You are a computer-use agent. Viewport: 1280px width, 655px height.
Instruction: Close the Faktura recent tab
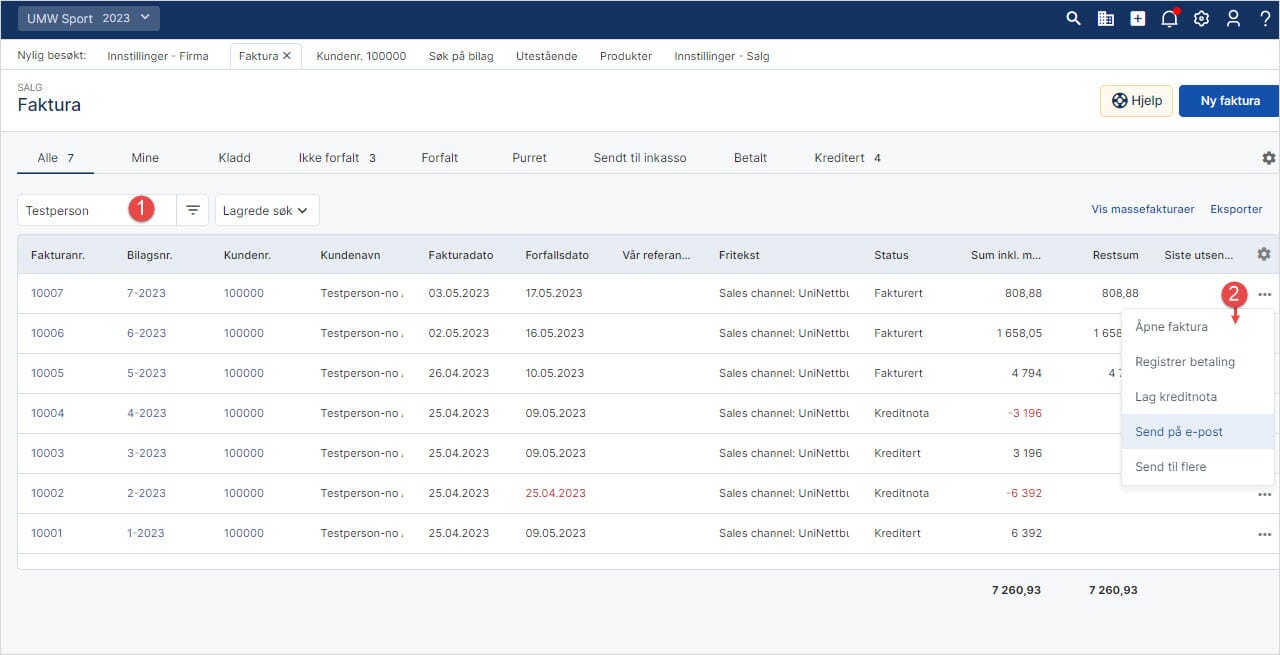[287, 56]
